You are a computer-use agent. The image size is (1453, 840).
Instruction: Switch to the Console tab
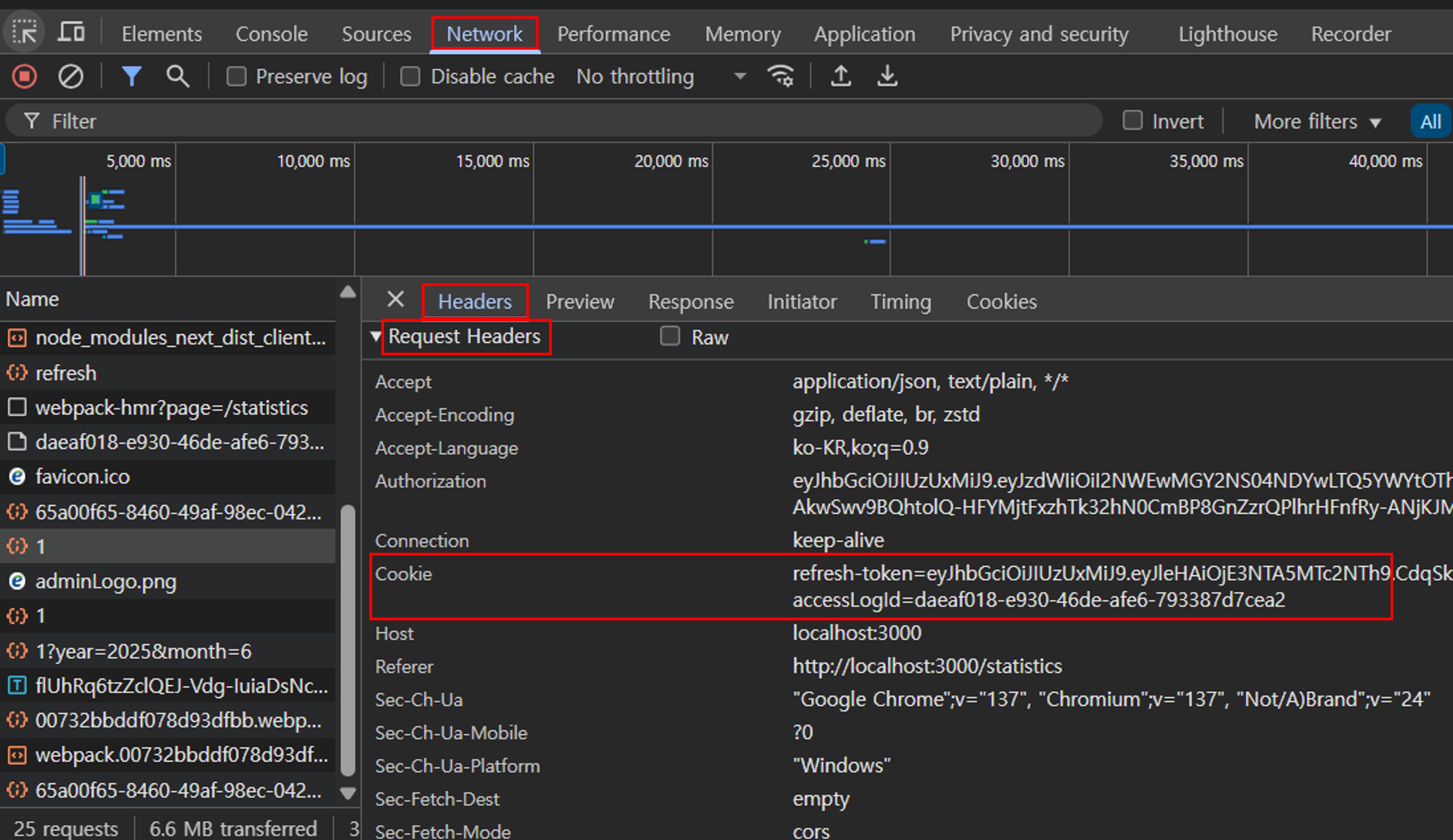271,34
